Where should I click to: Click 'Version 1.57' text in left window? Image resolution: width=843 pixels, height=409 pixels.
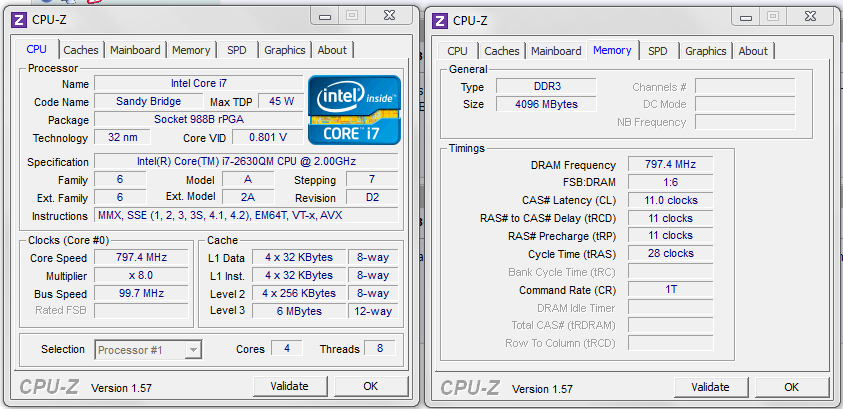coord(122,388)
